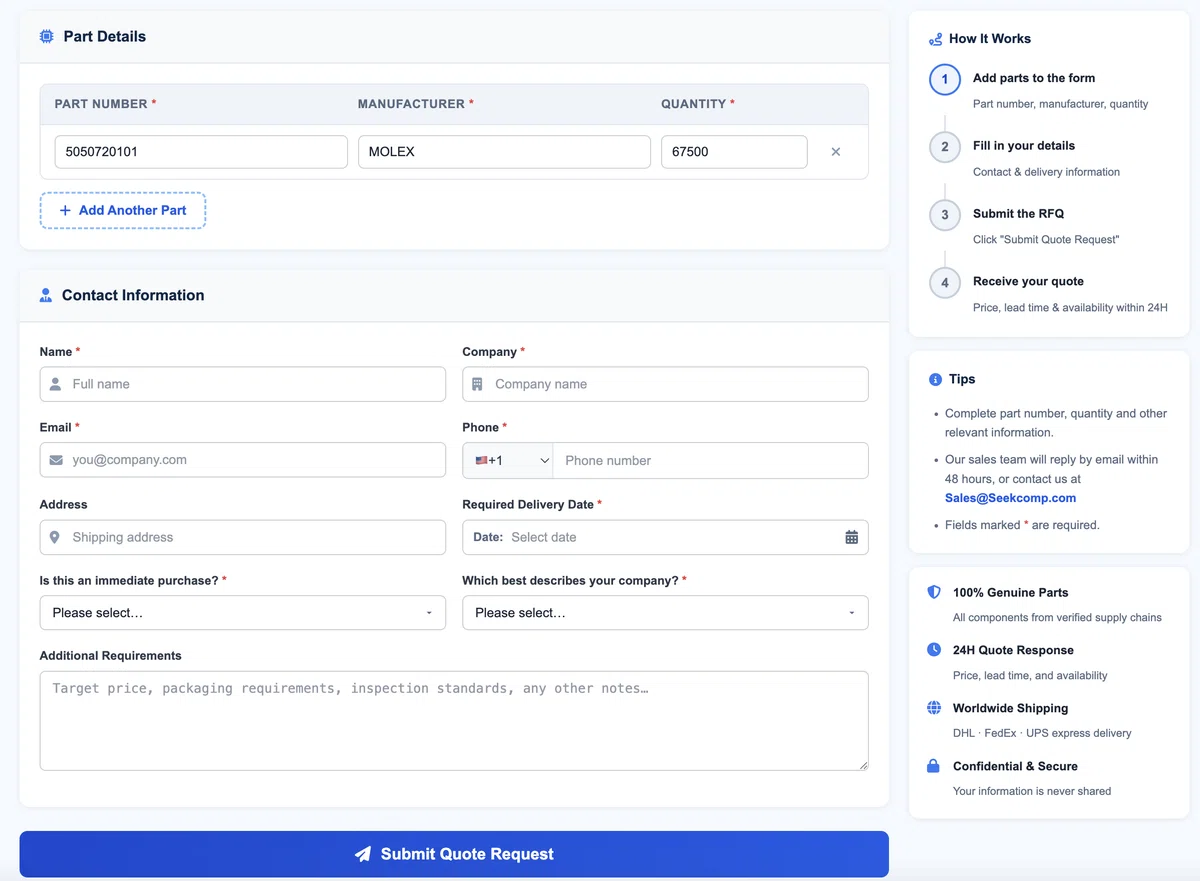1200x881 pixels.
Task: Click the 'Receive your quote' step title
Action: tap(1028, 282)
